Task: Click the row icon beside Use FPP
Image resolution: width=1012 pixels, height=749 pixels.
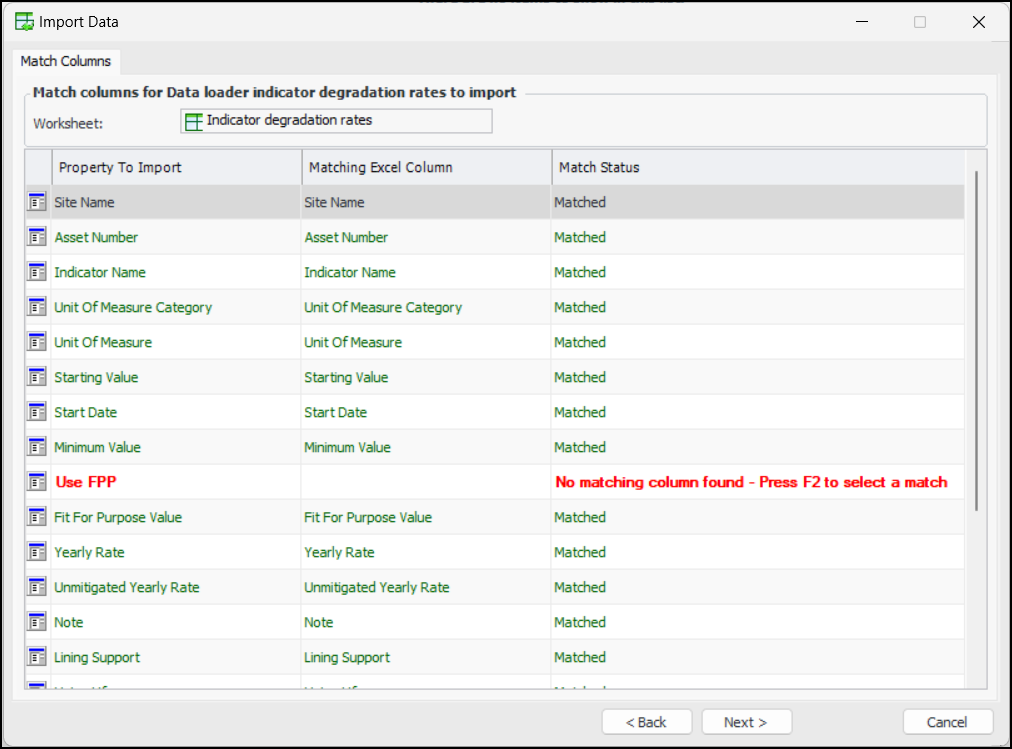Action: point(37,482)
